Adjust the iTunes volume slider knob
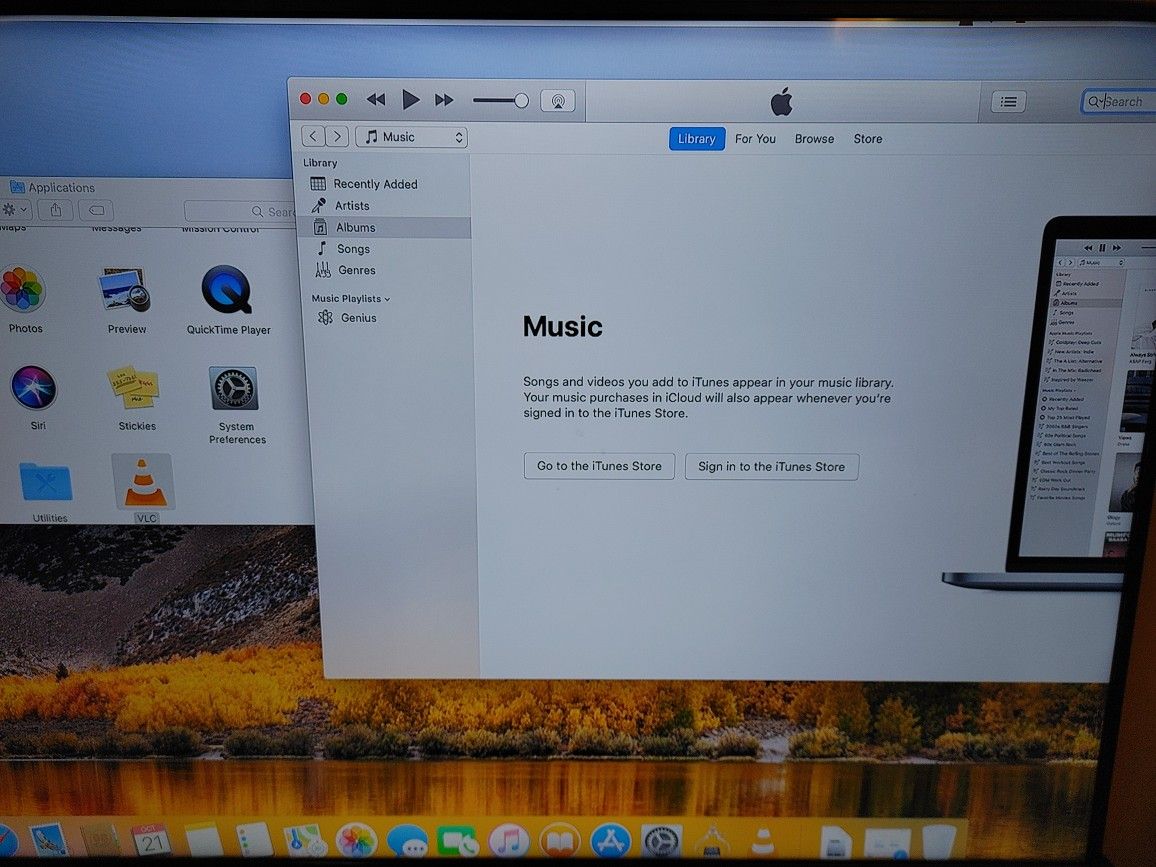1156x867 pixels. click(x=521, y=101)
